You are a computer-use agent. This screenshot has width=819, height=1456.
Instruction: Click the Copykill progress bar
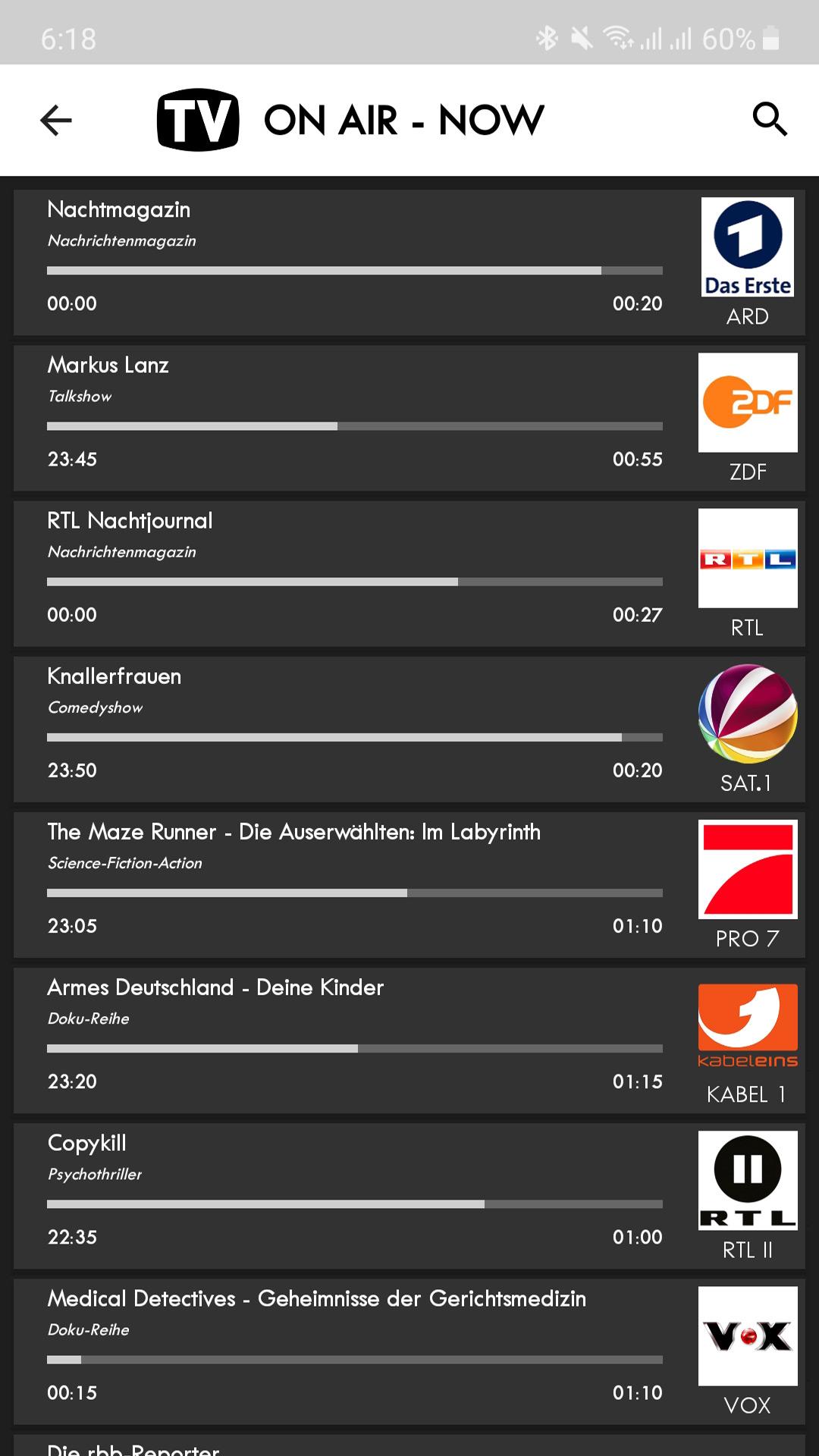click(x=354, y=1204)
